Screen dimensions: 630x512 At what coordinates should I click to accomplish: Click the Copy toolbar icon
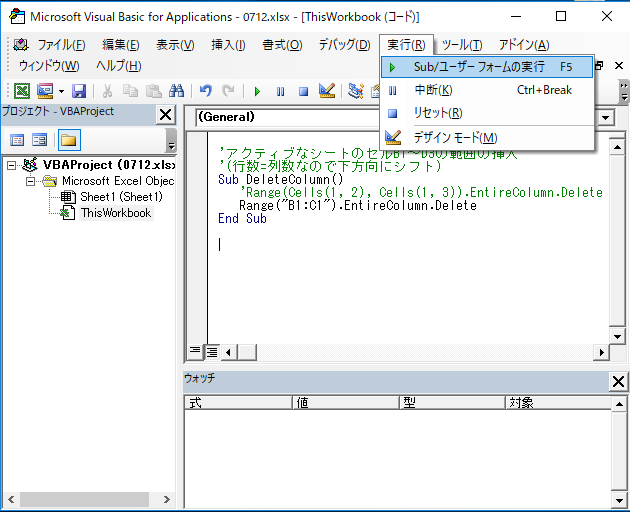[x=130, y=91]
